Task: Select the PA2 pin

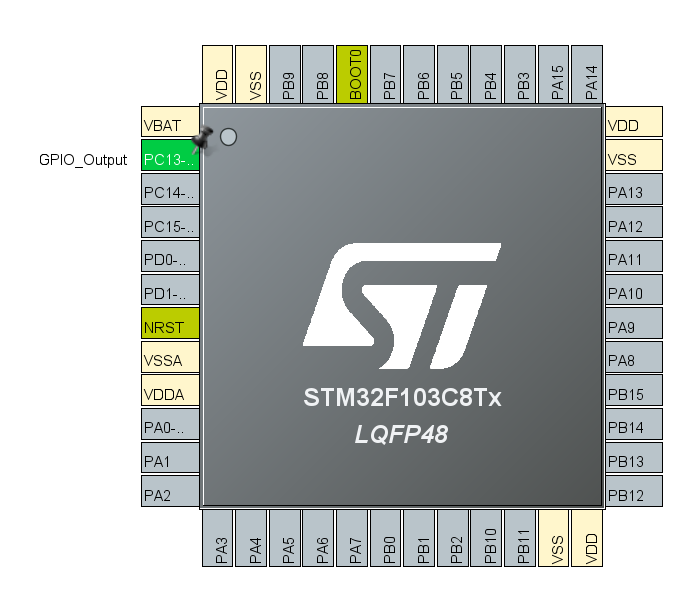Action: click(x=170, y=491)
